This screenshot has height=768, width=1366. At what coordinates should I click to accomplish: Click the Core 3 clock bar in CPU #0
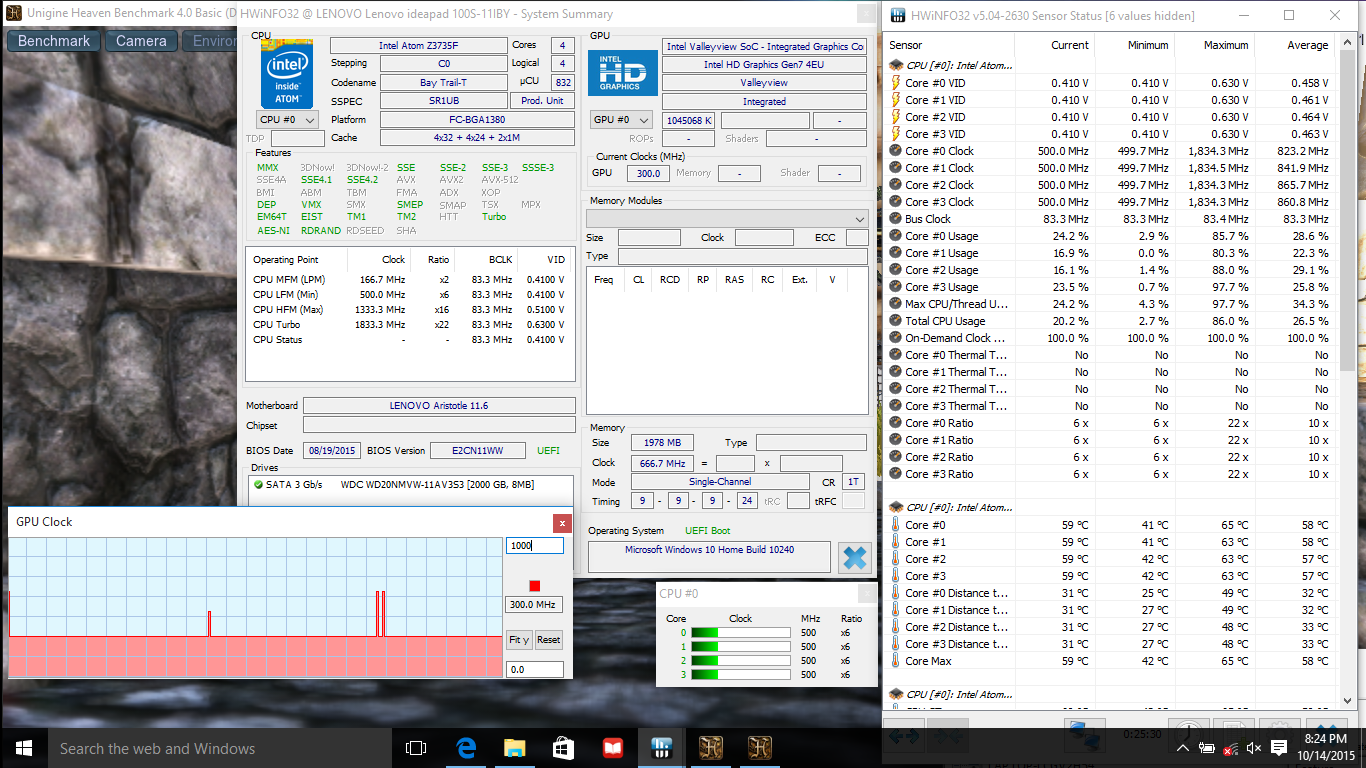coord(741,675)
